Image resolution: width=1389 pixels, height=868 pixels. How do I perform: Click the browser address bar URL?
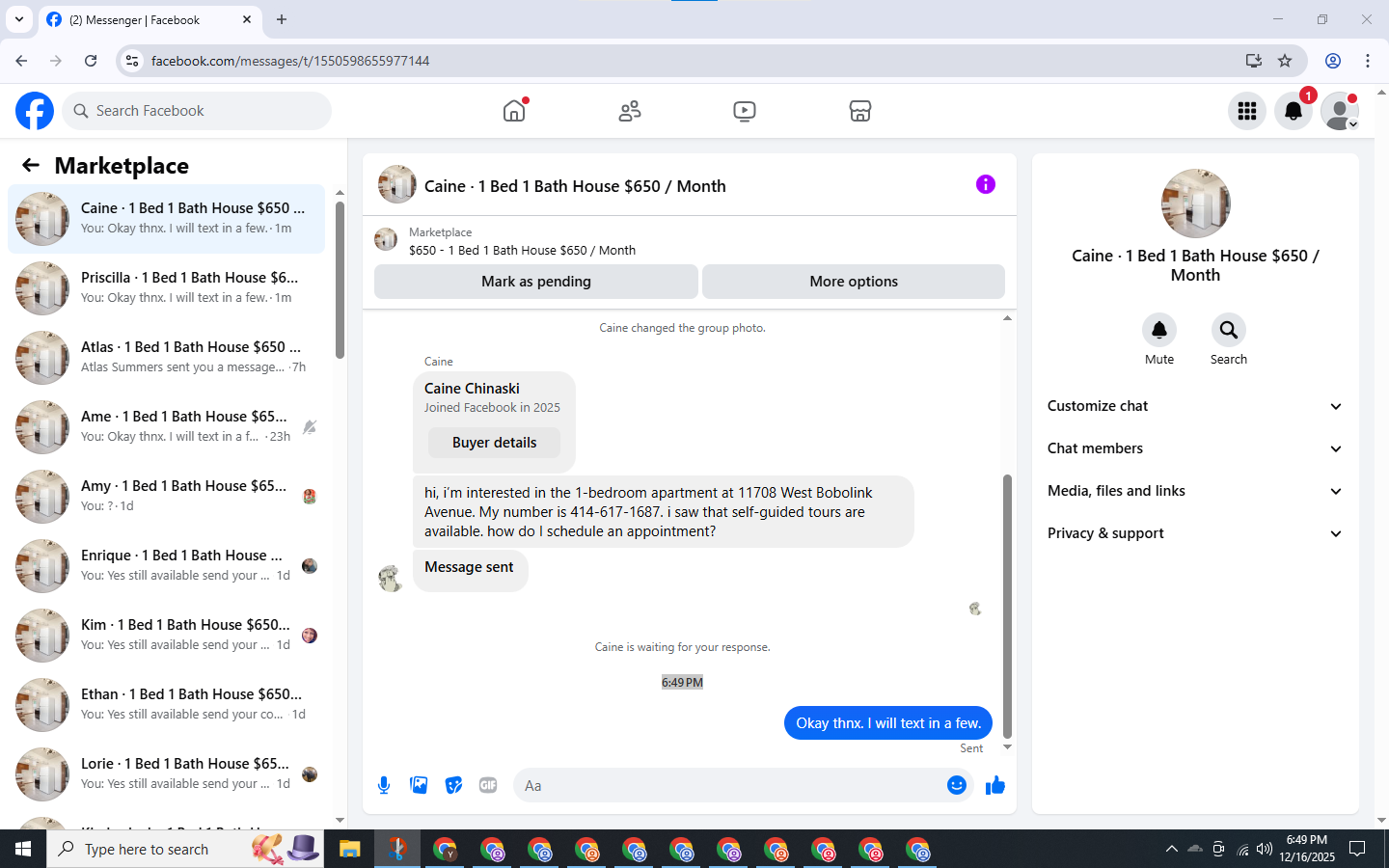(x=290, y=61)
